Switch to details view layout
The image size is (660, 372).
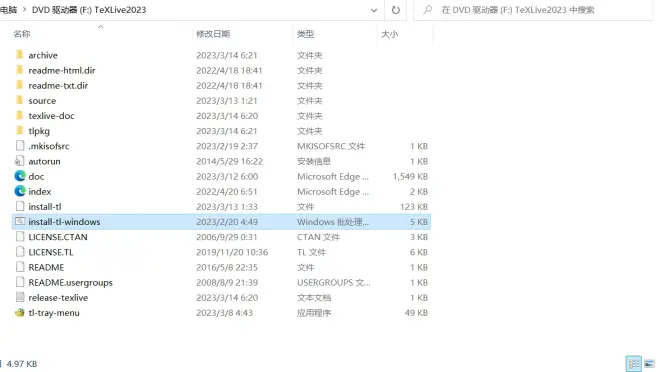pyautogui.click(x=633, y=364)
